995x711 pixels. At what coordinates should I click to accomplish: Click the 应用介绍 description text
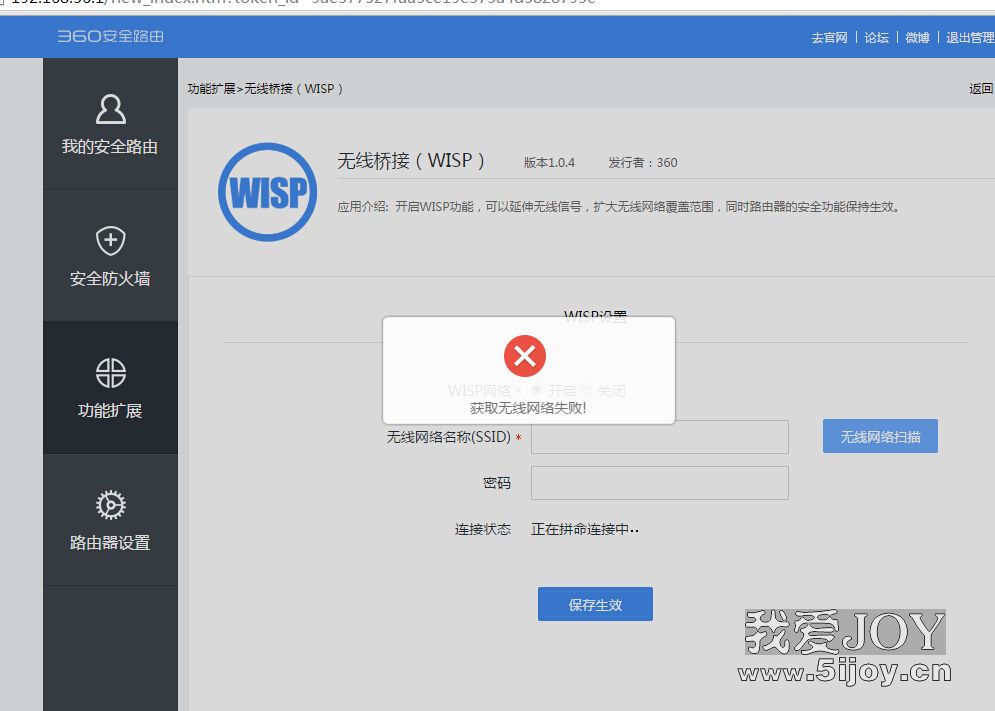pyautogui.click(x=619, y=206)
